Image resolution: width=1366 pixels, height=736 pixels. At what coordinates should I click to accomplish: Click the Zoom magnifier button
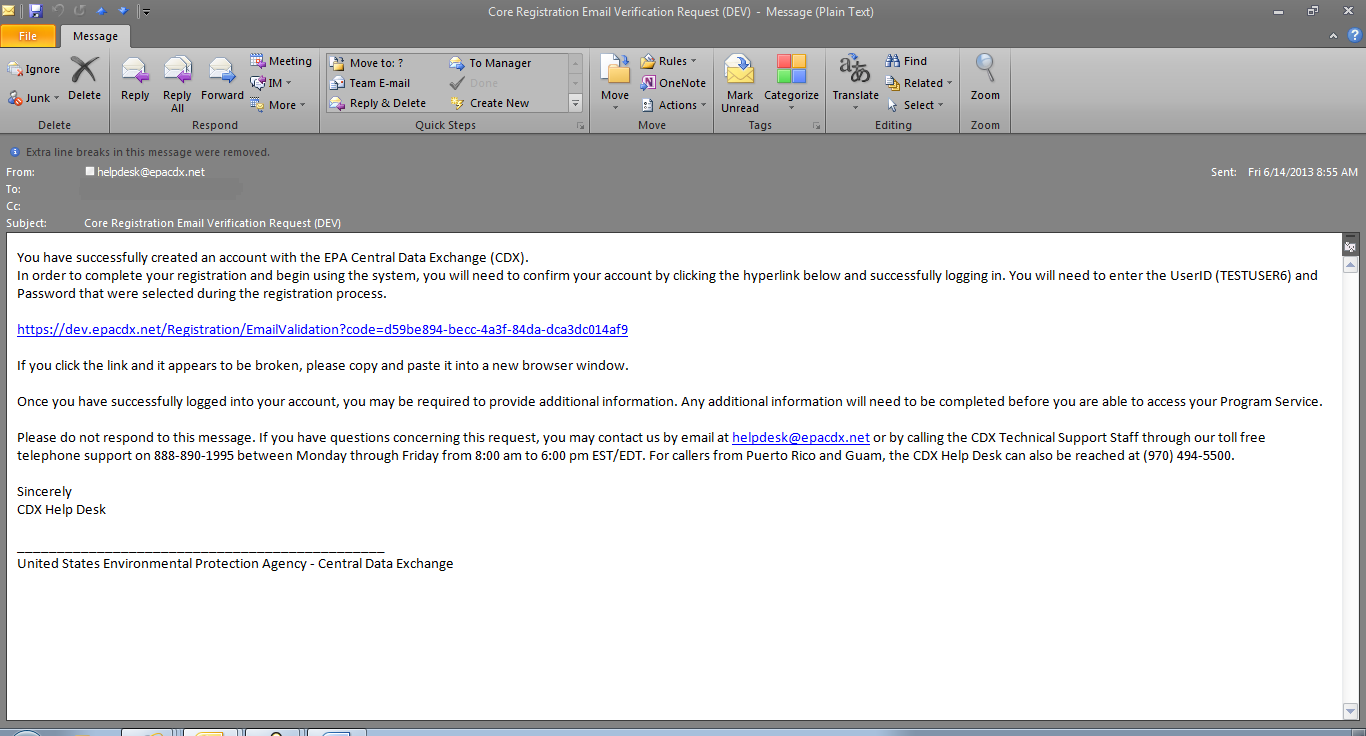click(985, 79)
